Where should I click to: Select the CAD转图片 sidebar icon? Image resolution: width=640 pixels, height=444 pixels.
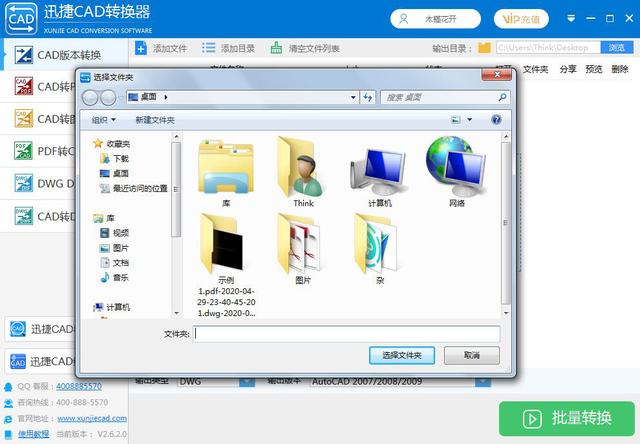(23, 119)
